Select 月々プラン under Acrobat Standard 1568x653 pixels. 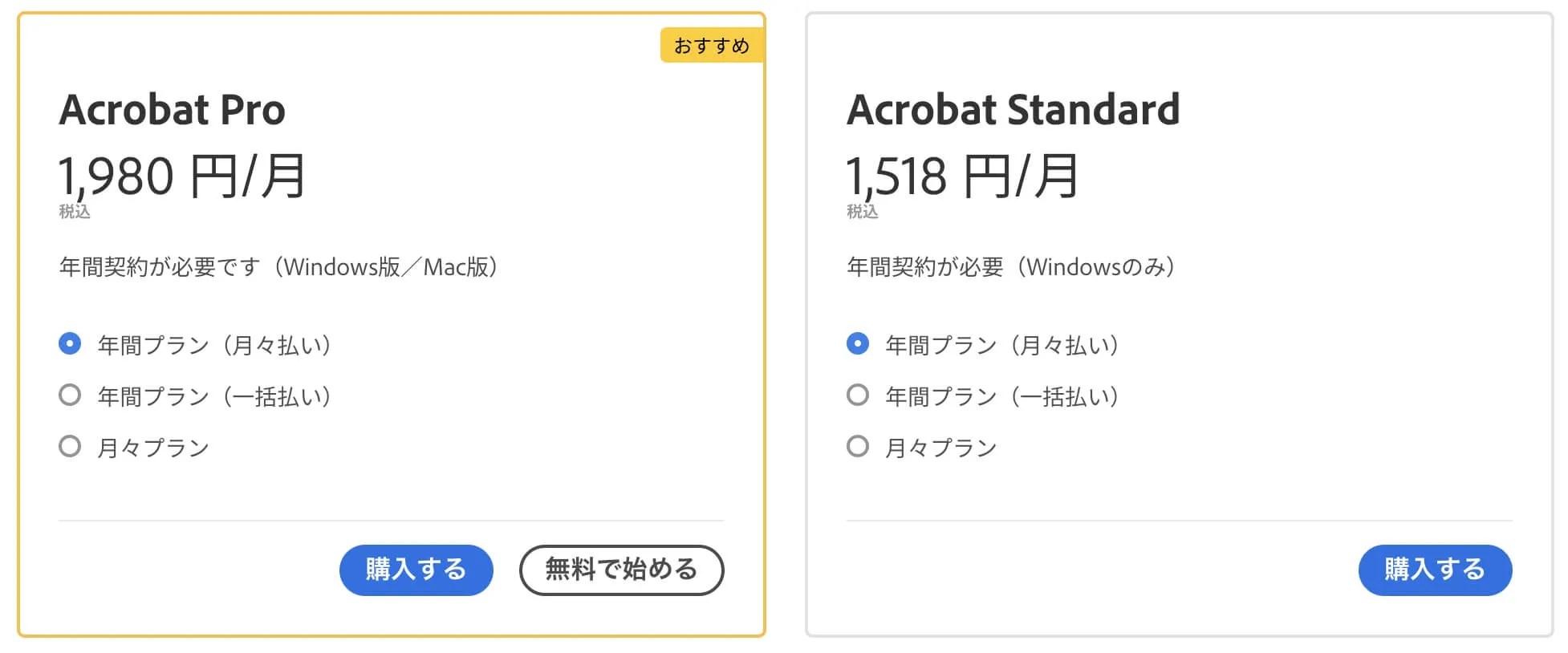[857, 446]
